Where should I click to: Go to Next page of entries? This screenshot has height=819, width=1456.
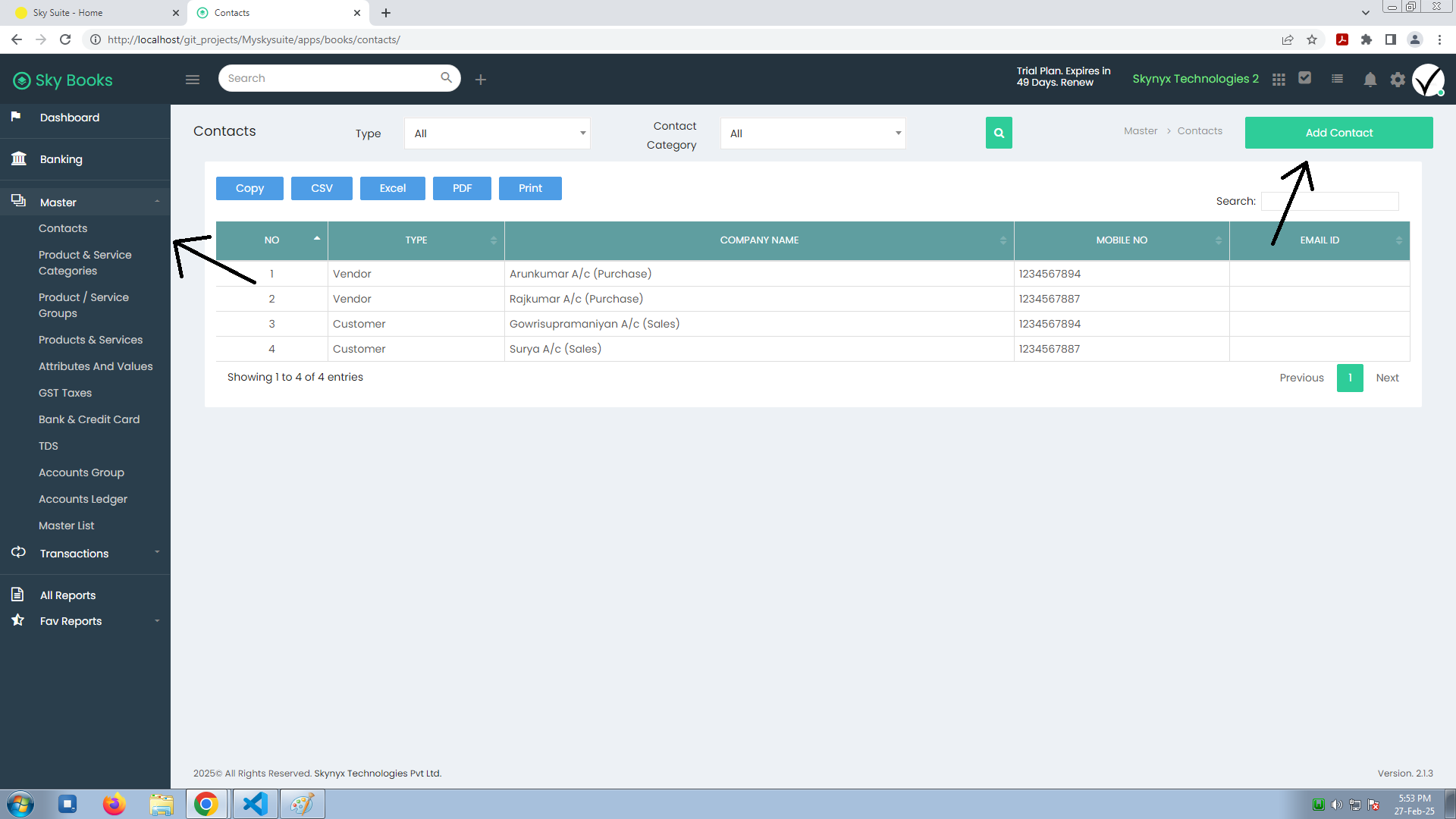pyautogui.click(x=1387, y=378)
